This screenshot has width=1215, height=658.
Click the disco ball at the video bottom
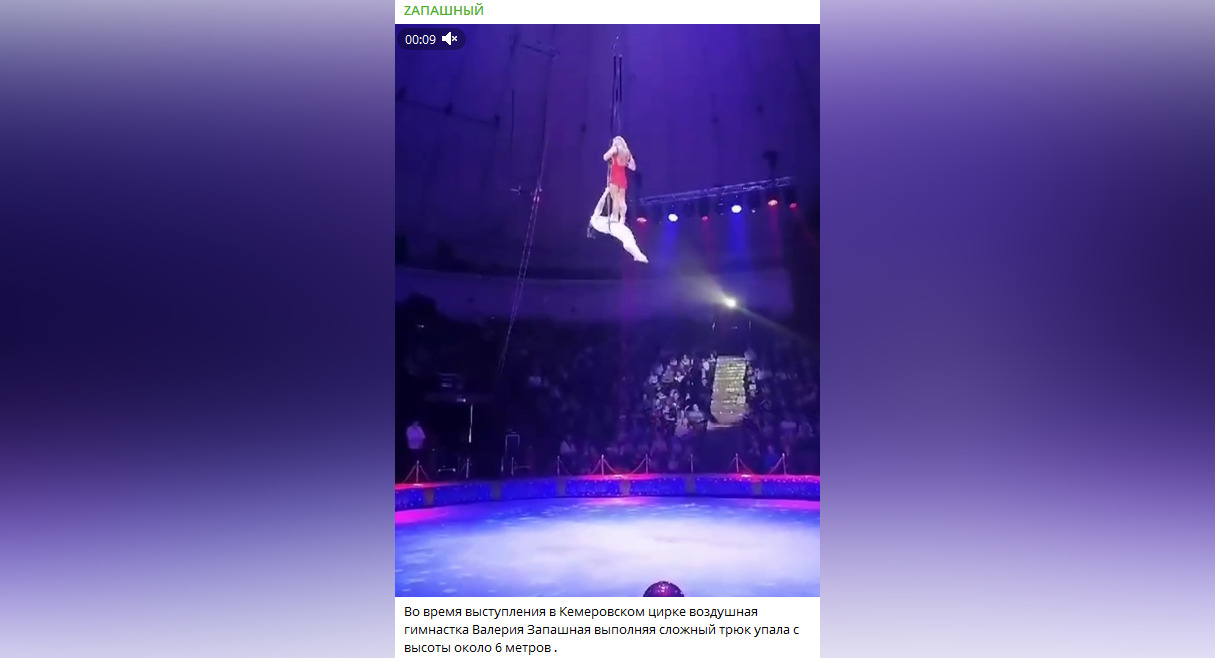[662, 589]
